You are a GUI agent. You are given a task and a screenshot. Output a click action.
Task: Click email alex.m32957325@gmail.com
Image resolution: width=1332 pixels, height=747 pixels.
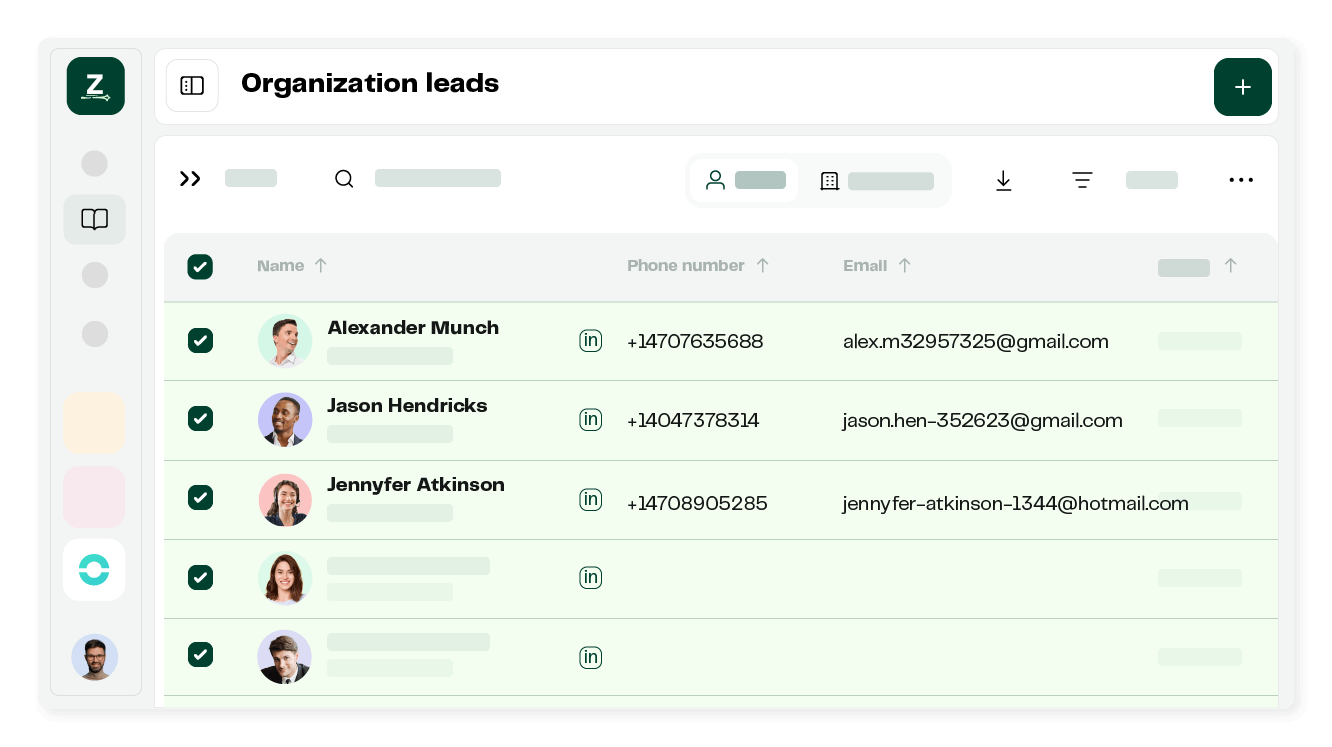975,342
